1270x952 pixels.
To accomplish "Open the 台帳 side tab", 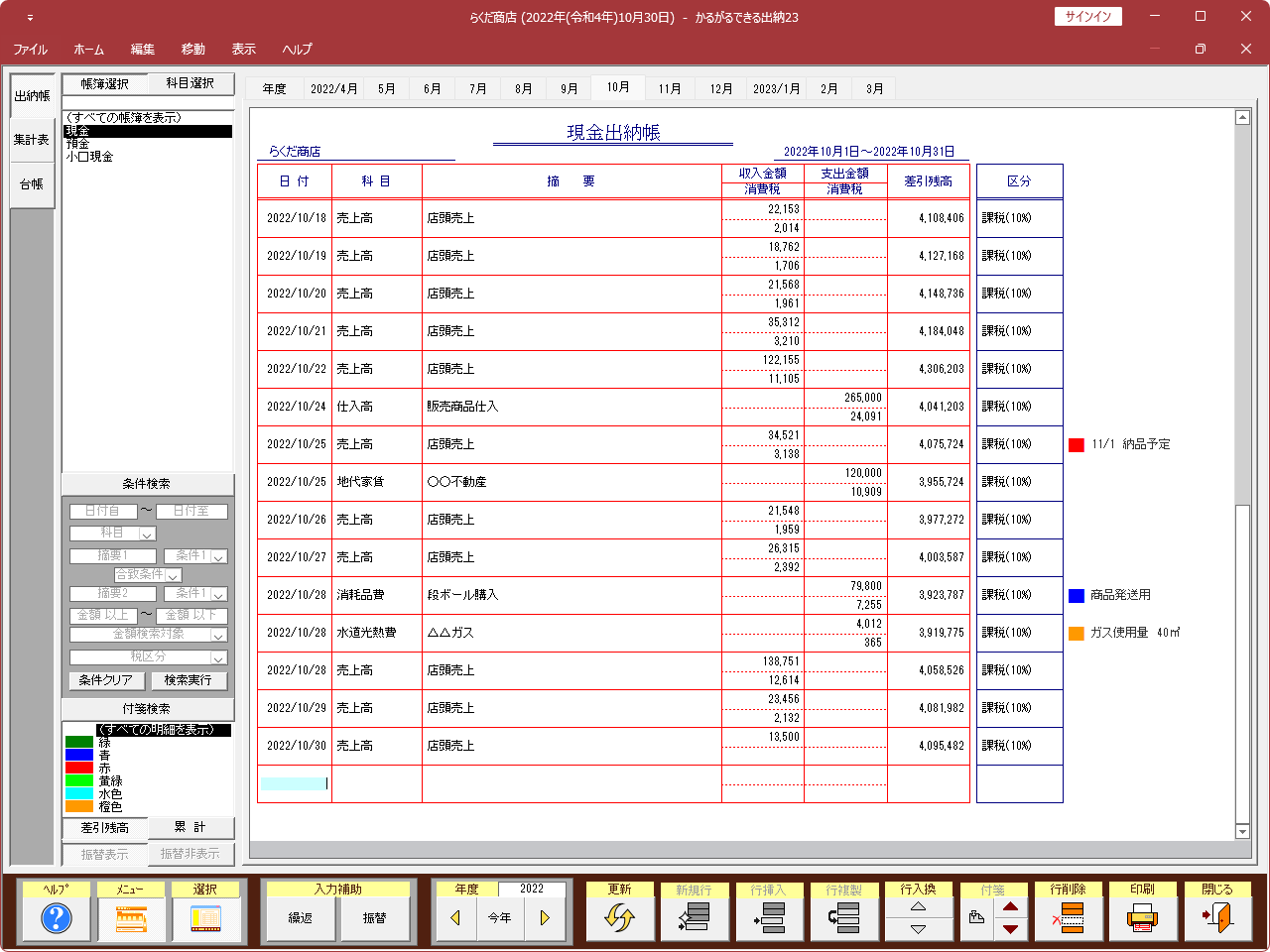I will point(32,184).
